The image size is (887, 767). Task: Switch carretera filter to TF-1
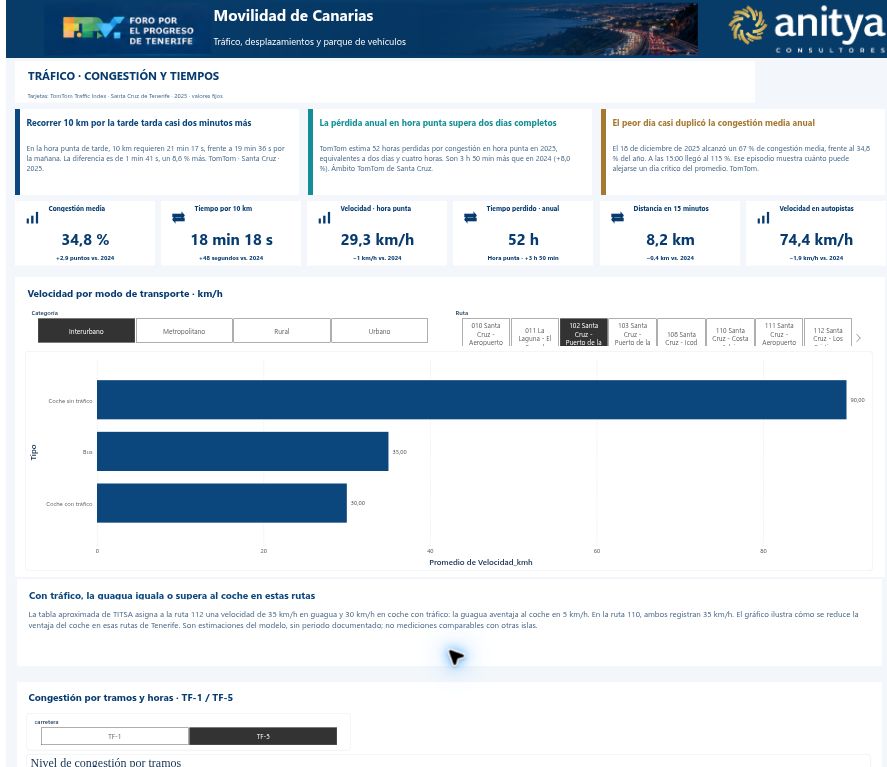[x=114, y=736]
